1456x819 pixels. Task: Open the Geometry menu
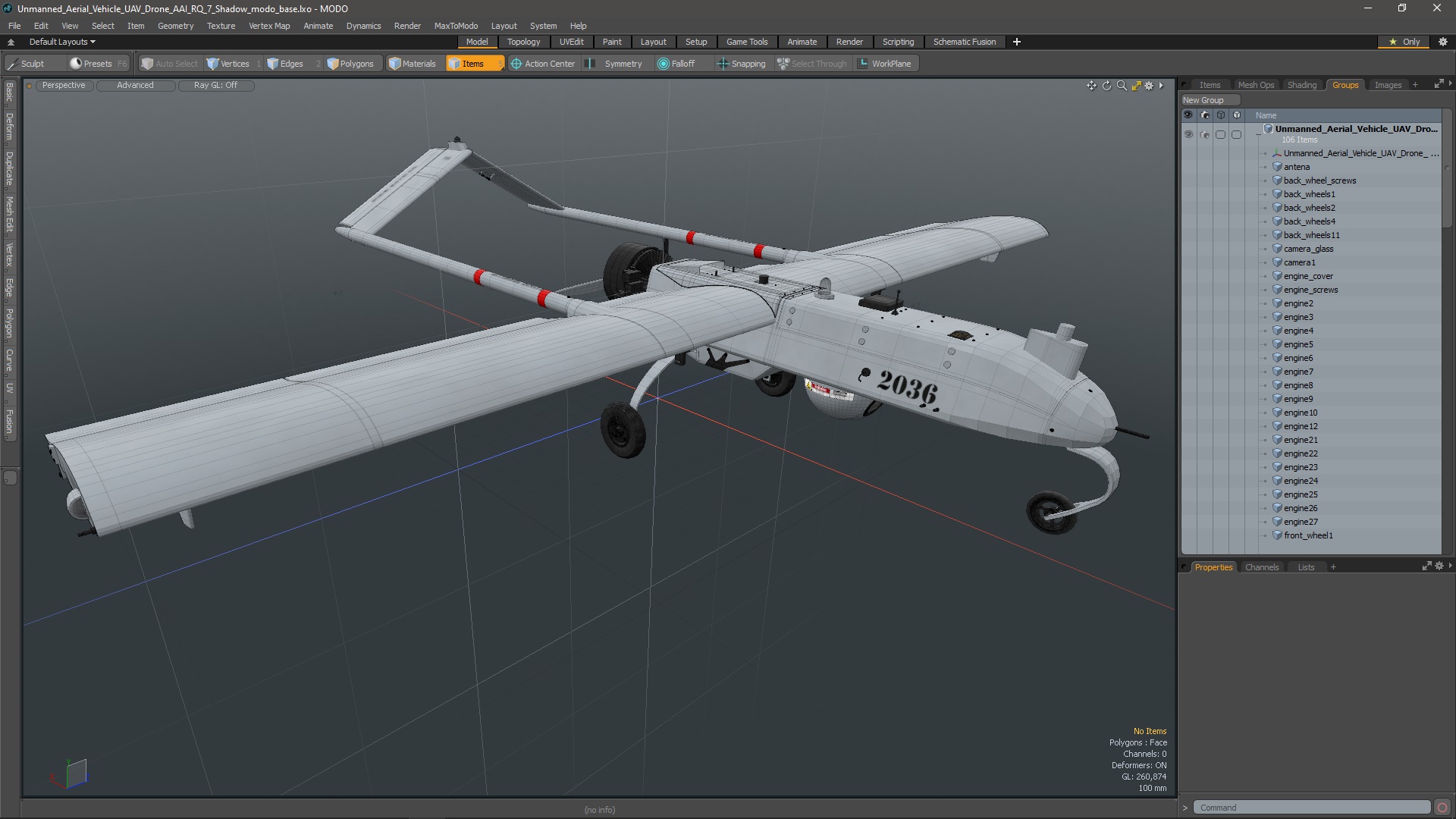point(175,26)
